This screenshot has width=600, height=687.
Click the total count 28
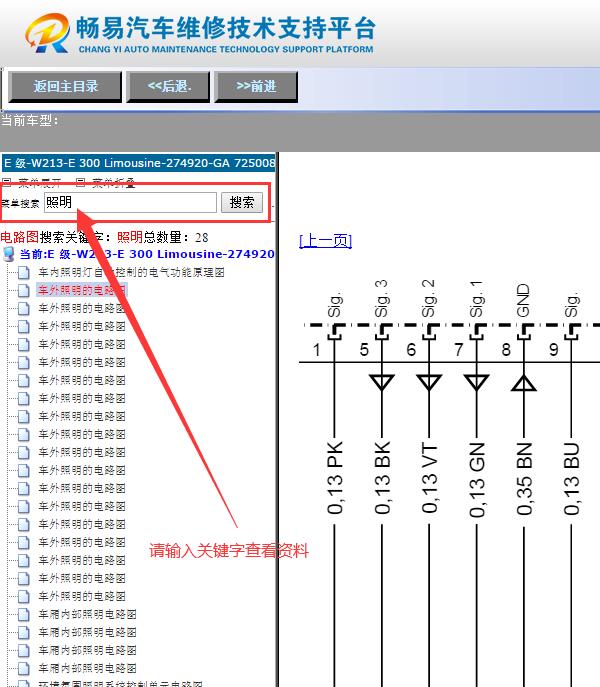(x=202, y=237)
